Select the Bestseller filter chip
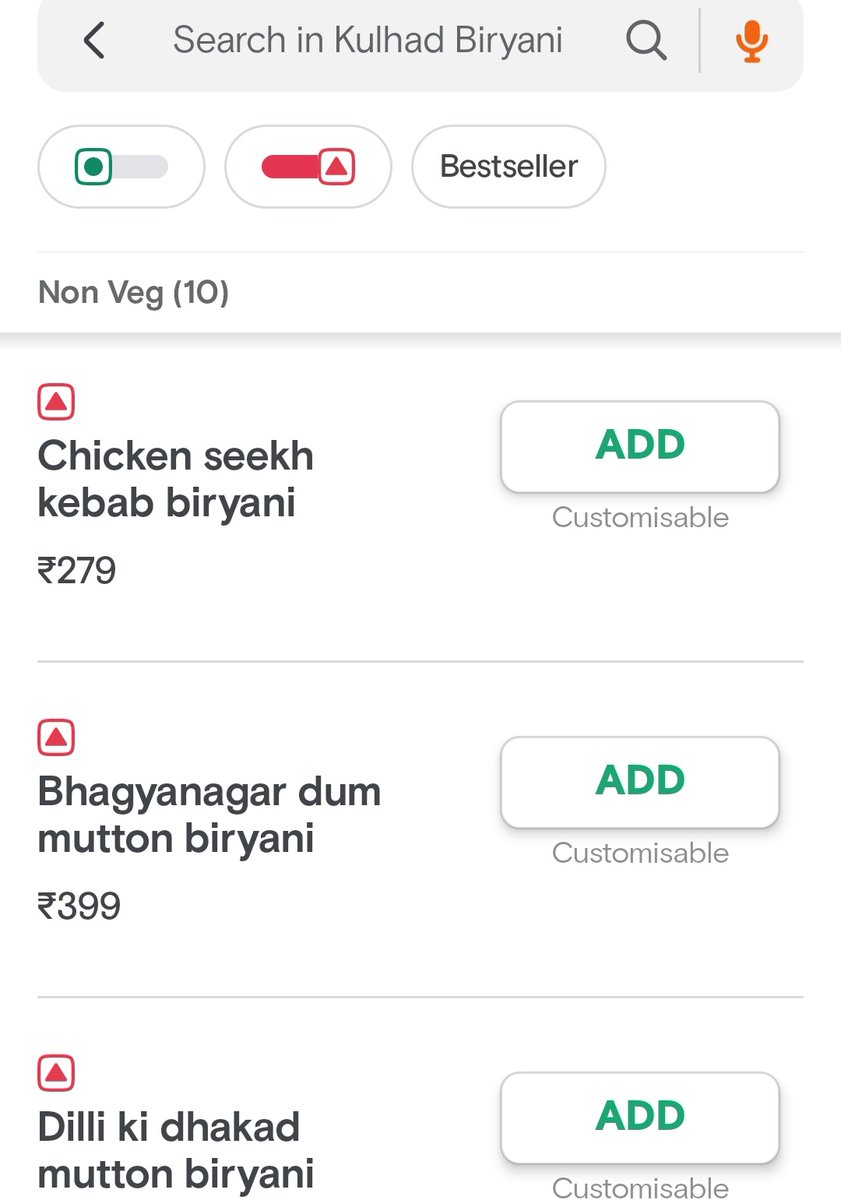This screenshot has width=841, height=1200. coord(509,167)
